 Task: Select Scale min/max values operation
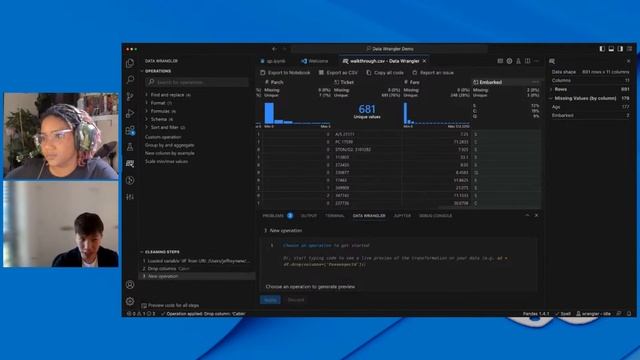pyautogui.click(x=166, y=162)
